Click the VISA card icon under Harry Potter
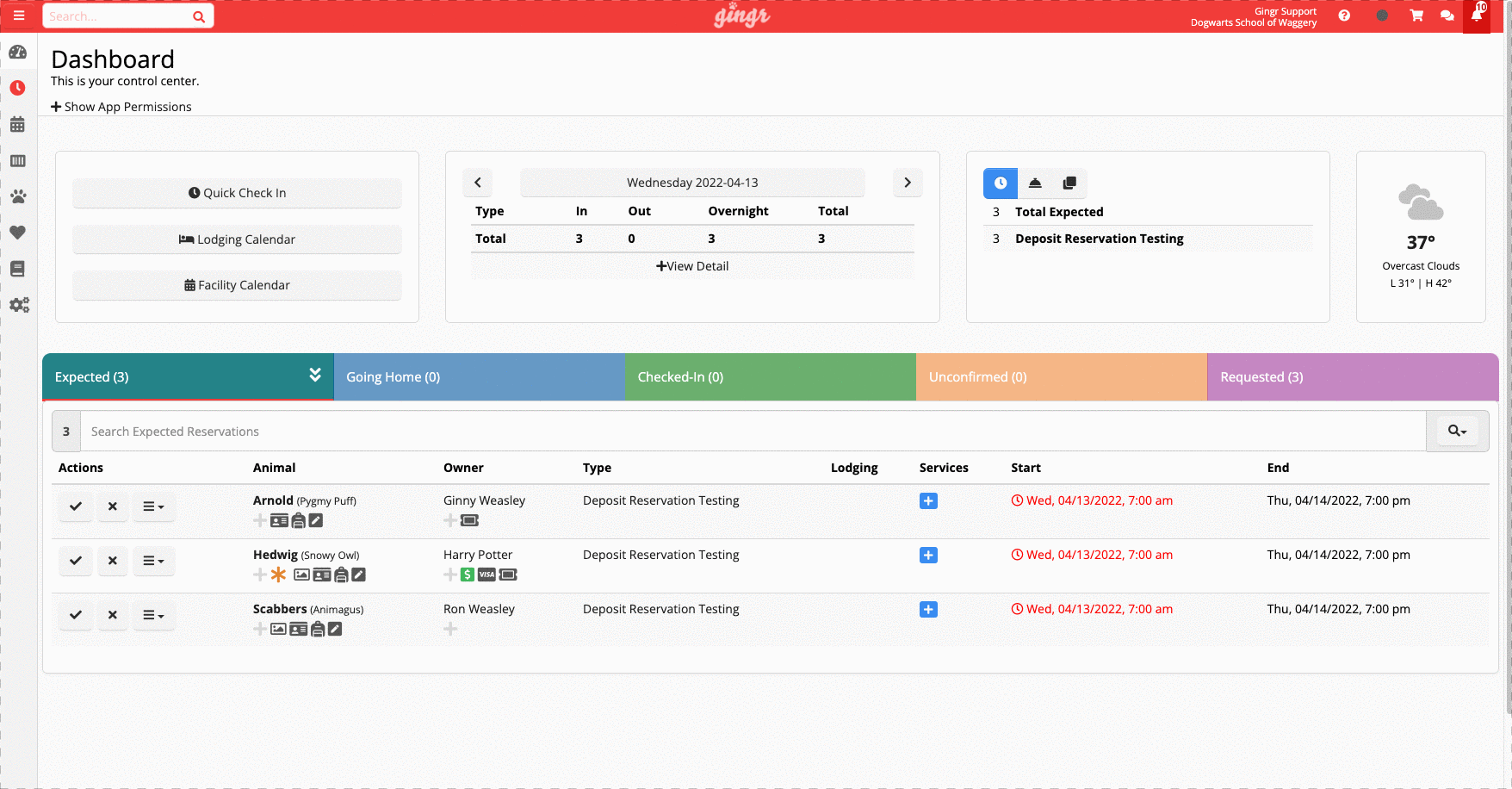The width and height of the screenshot is (1512, 789). 487,575
